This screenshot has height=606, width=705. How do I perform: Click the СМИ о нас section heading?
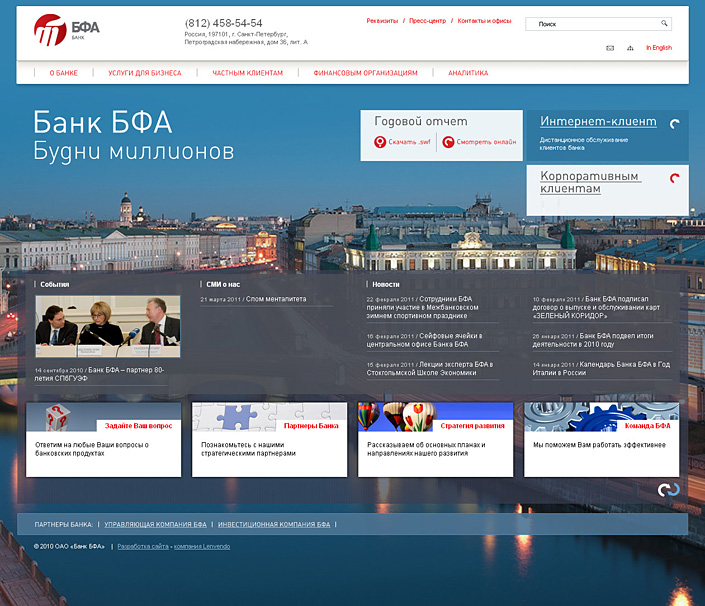click(223, 285)
